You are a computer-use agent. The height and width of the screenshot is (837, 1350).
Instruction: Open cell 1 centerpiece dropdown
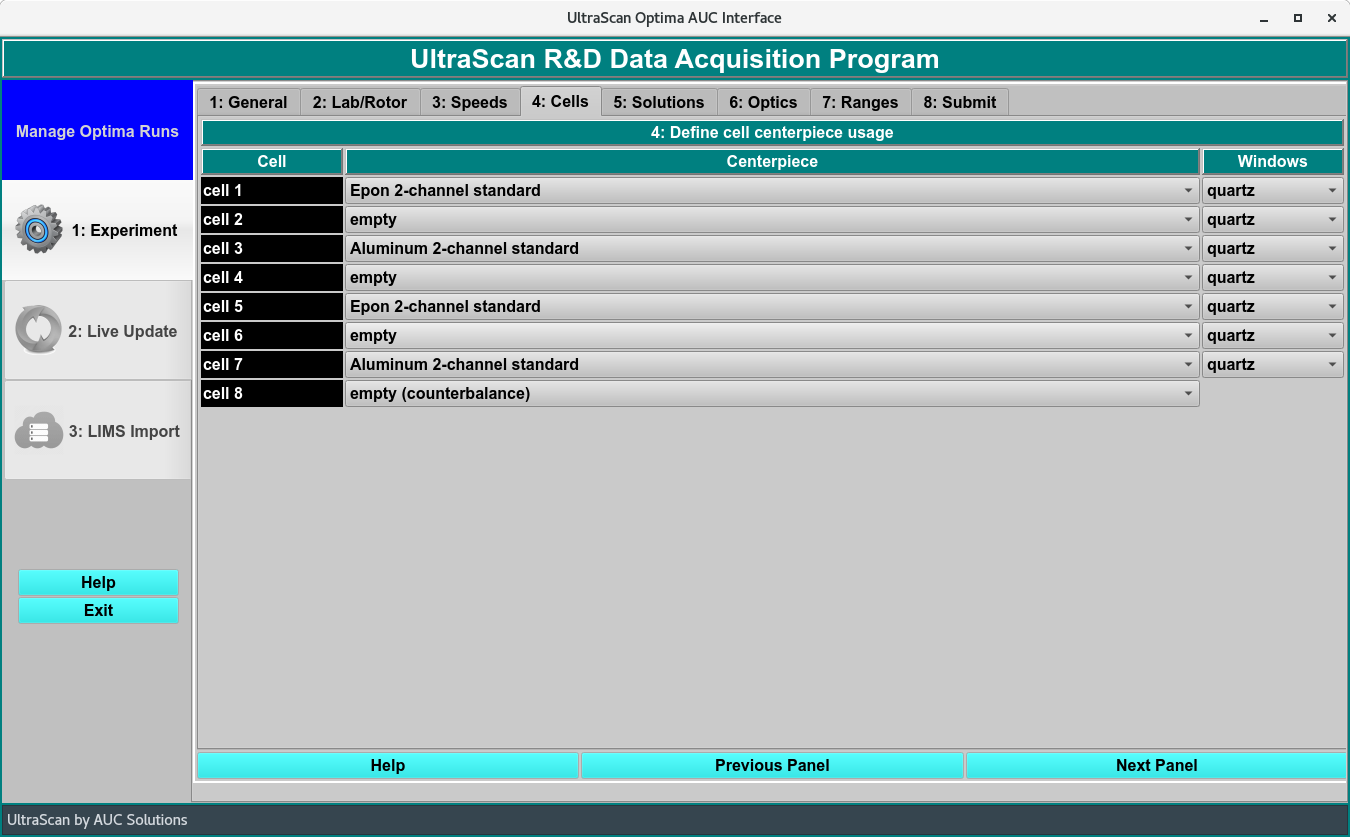pos(771,191)
